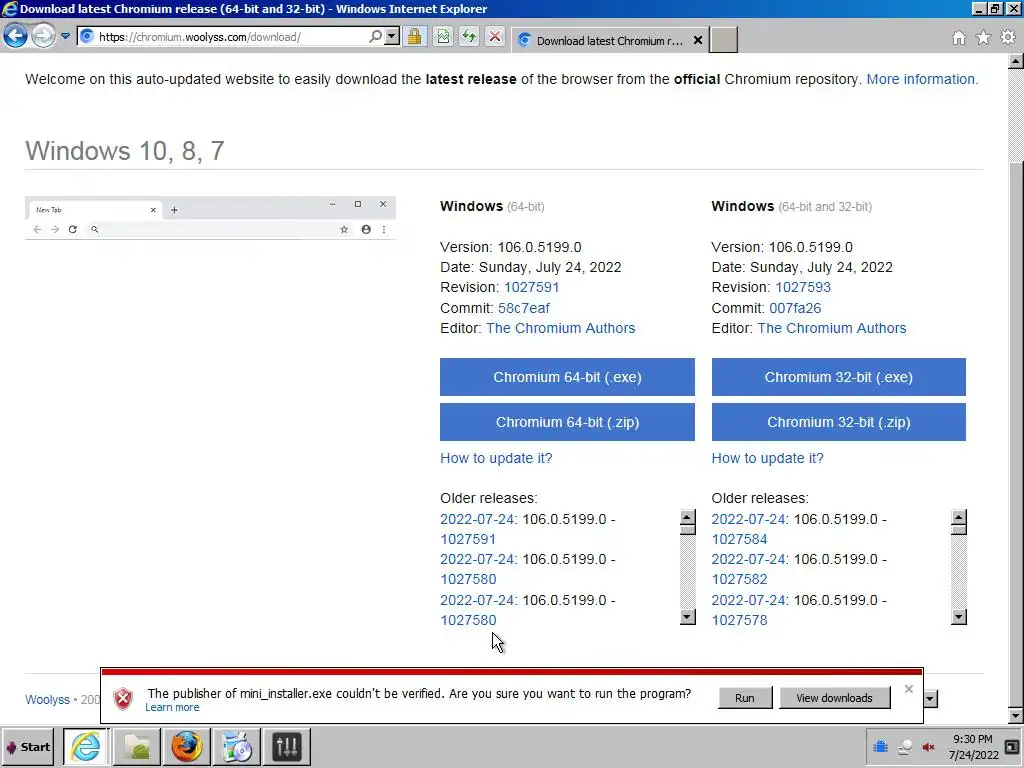
Task: Open the disc installer taskbar icon
Action: [x=236, y=746]
